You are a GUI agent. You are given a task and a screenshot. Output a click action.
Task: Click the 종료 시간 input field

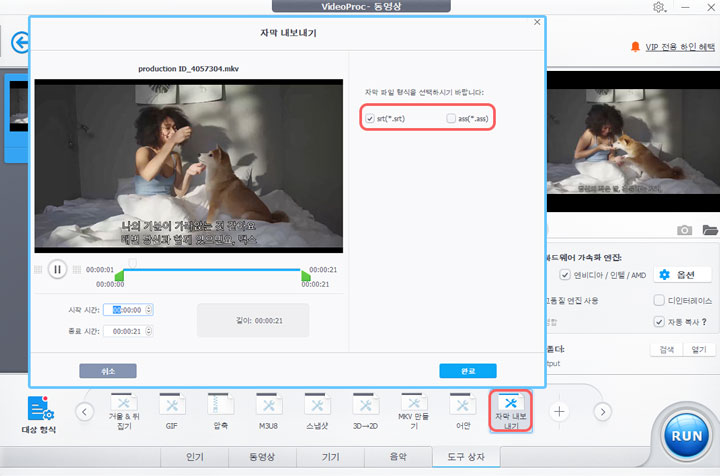(128, 331)
